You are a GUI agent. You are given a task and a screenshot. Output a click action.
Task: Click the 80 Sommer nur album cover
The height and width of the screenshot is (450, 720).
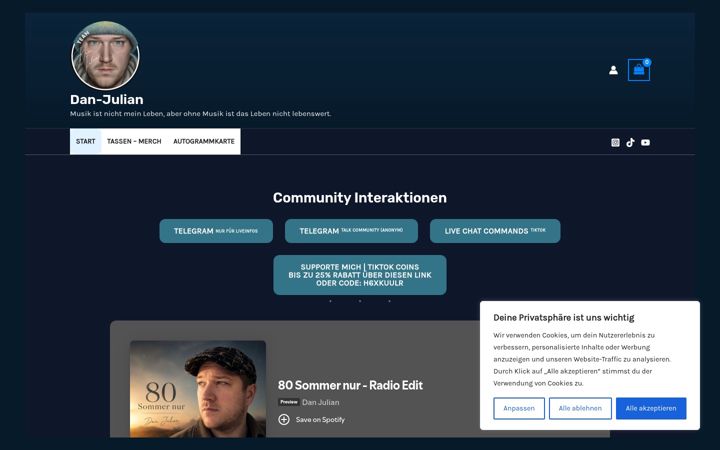pos(198,388)
